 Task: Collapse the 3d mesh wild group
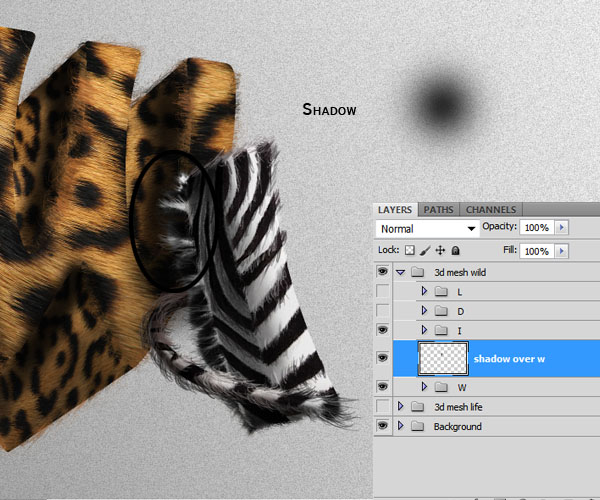click(x=400, y=272)
